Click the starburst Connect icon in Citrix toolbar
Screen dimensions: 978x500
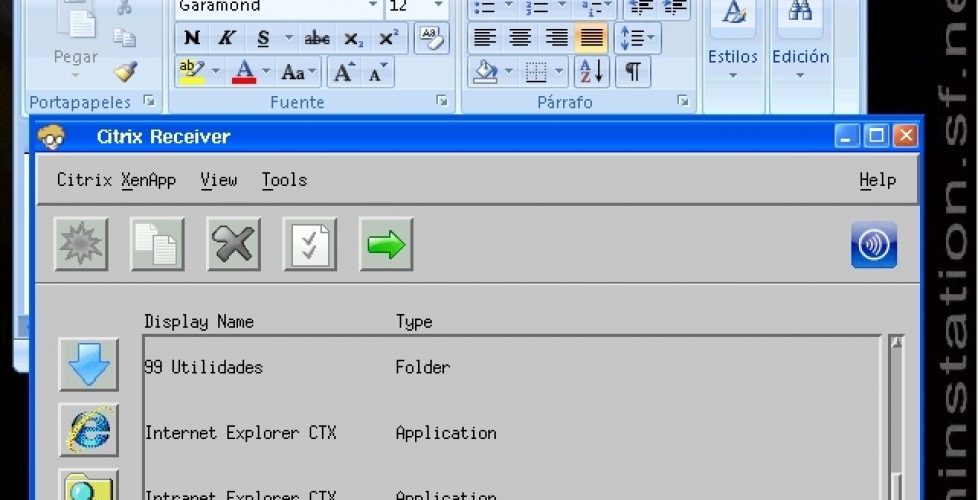(81, 244)
